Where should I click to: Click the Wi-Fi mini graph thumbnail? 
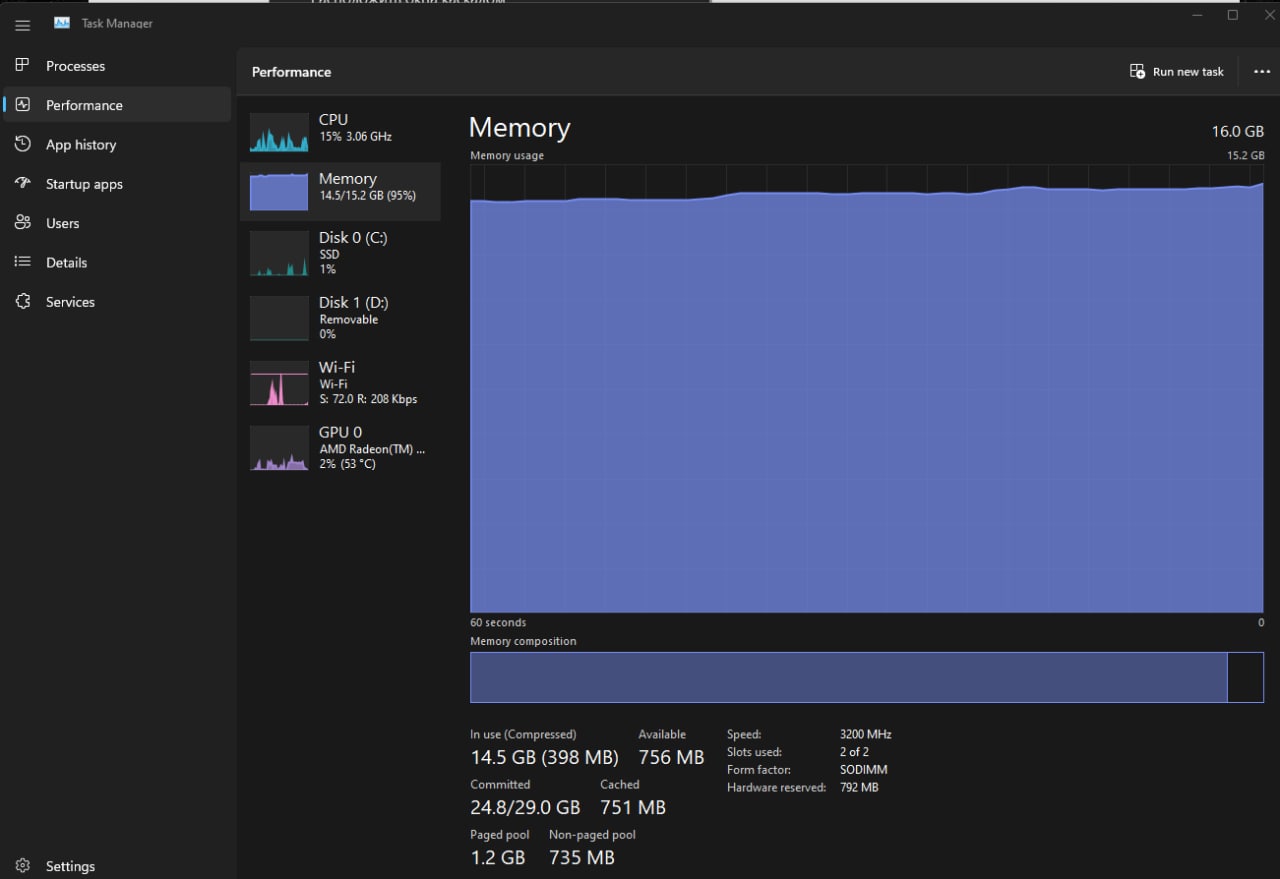click(279, 384)
